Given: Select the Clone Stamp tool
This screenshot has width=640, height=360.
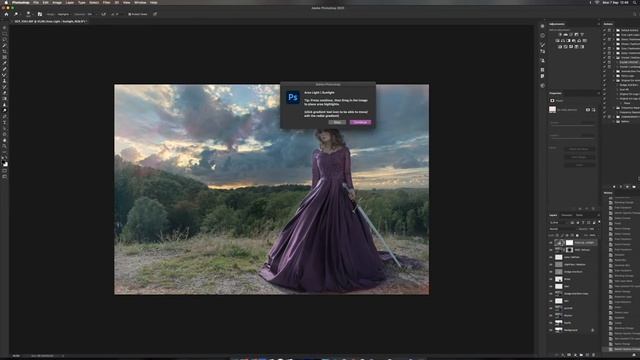Looking at the screenshot, I should click(4, 81).
